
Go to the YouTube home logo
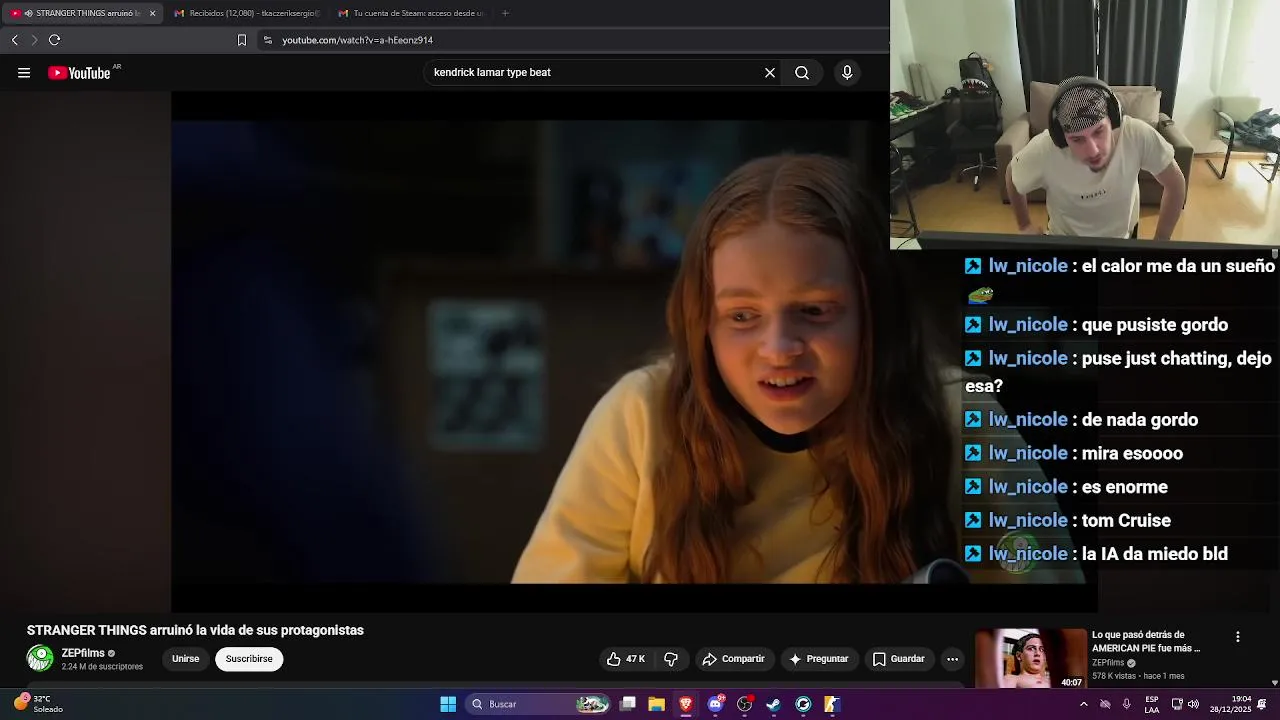(79, 73)
